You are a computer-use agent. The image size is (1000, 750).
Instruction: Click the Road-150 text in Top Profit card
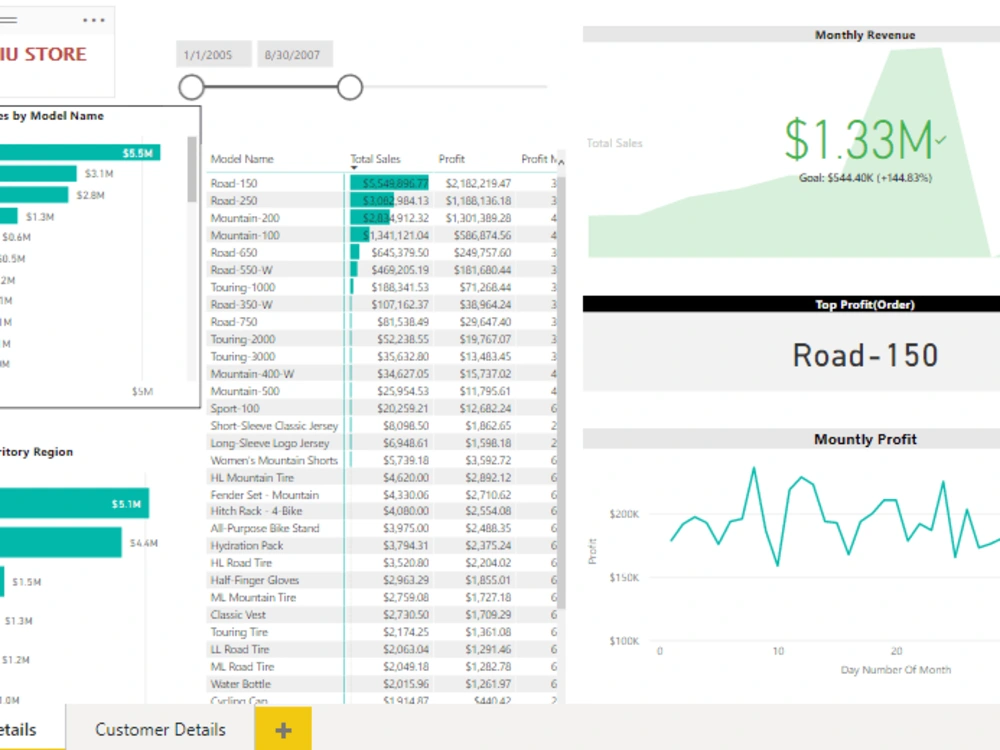(x=864, y=354)
